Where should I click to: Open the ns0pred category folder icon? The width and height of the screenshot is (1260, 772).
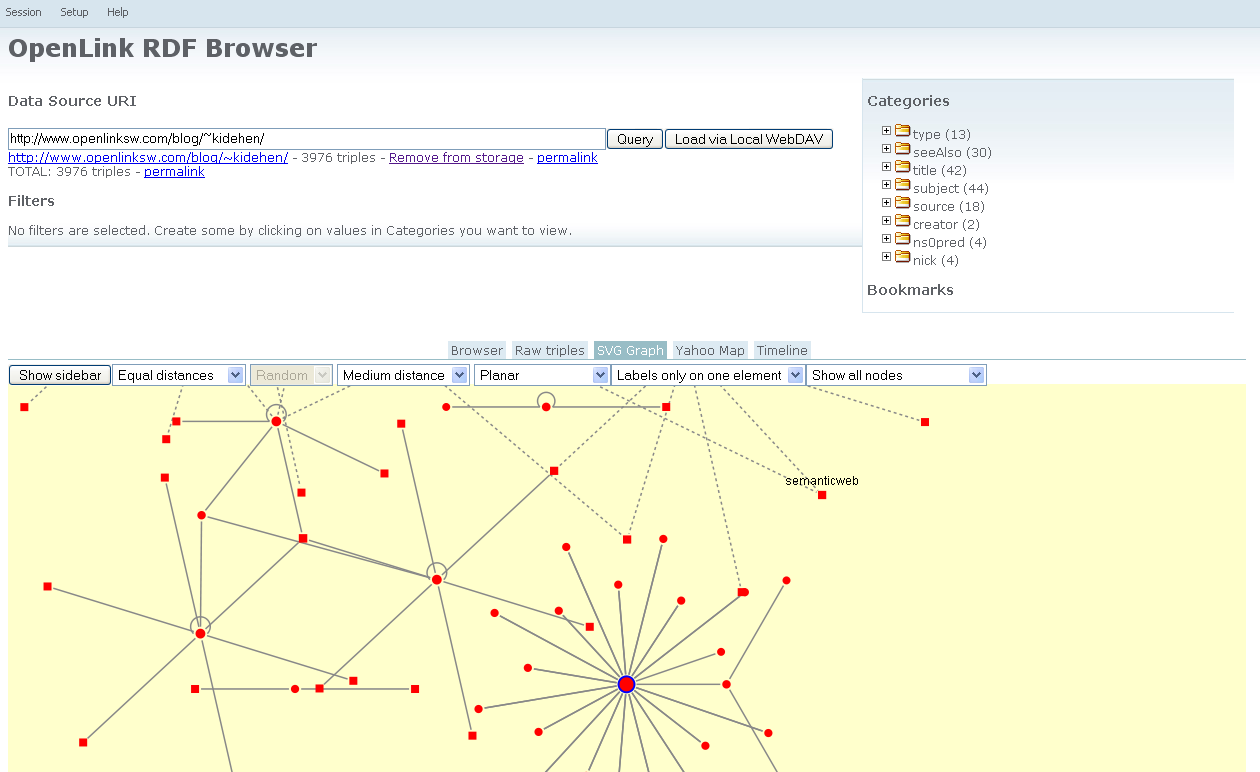point(902,239)
